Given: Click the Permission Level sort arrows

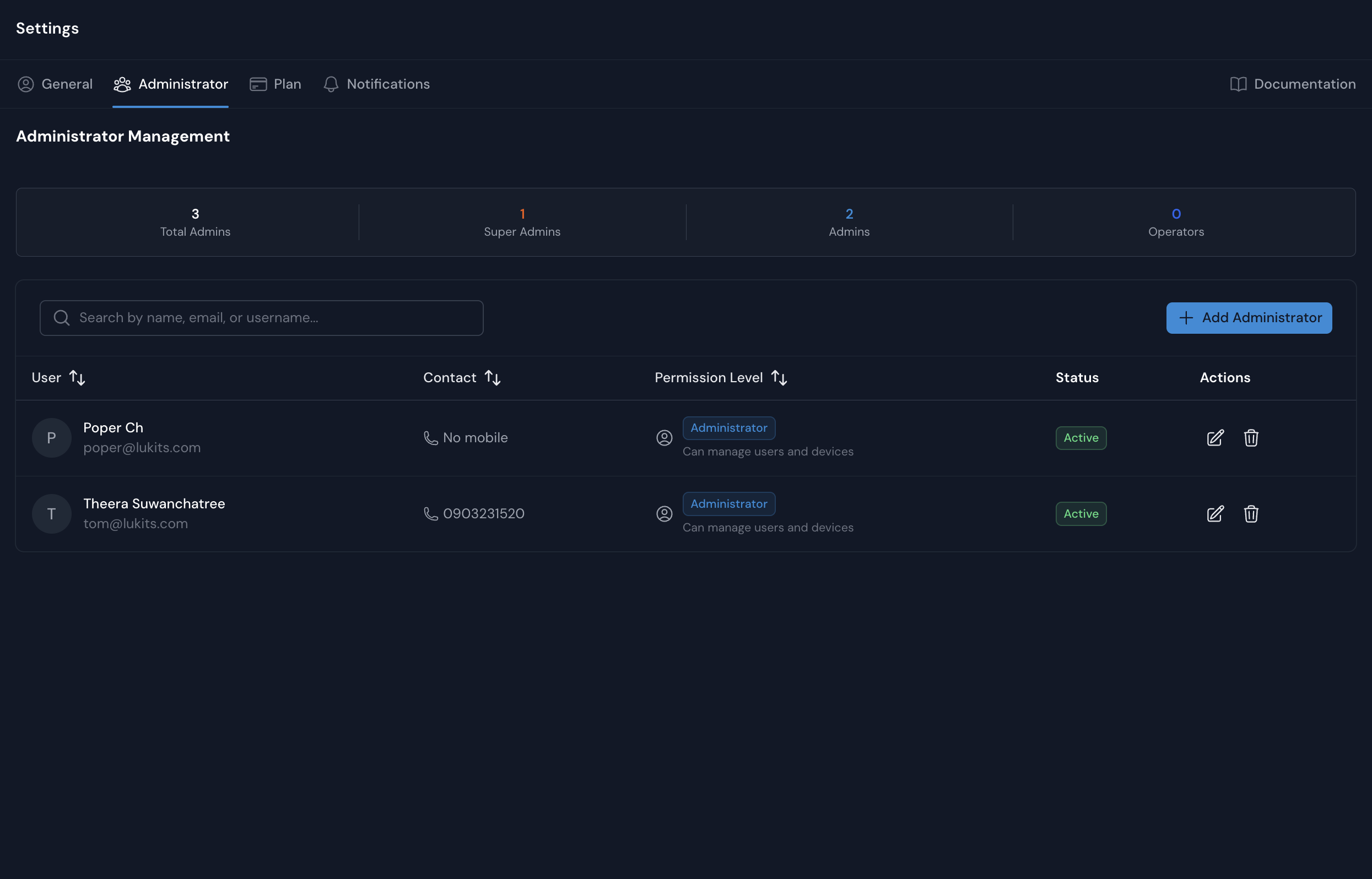Looking at the screenshot, I should (x=779, y=377).
